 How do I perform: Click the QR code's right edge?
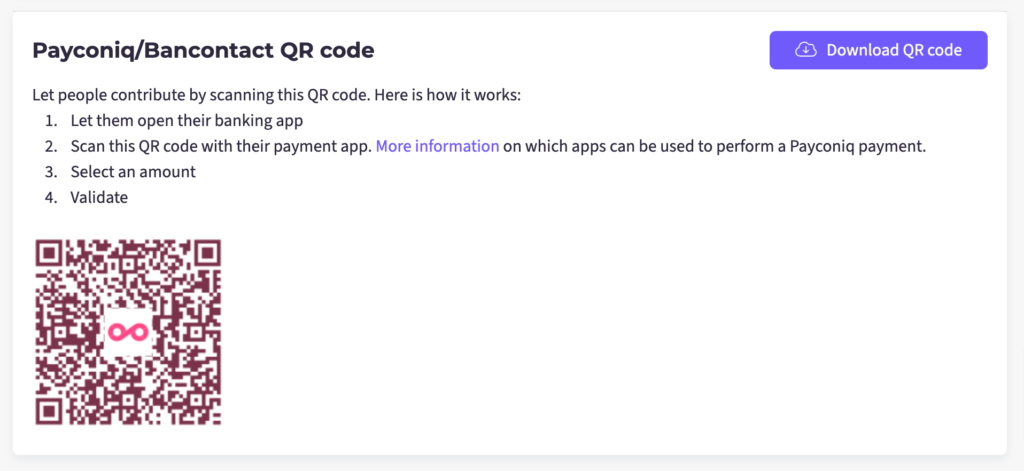218,332
